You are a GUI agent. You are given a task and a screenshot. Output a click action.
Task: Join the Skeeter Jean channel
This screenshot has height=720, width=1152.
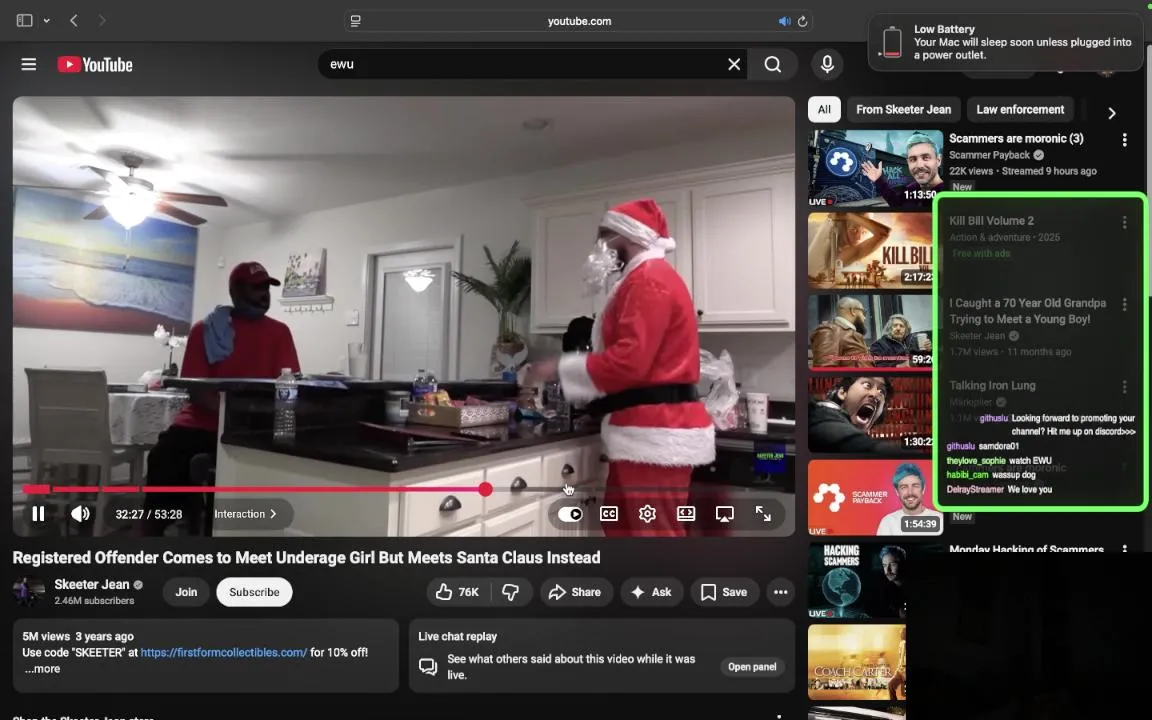click(186, 592)
